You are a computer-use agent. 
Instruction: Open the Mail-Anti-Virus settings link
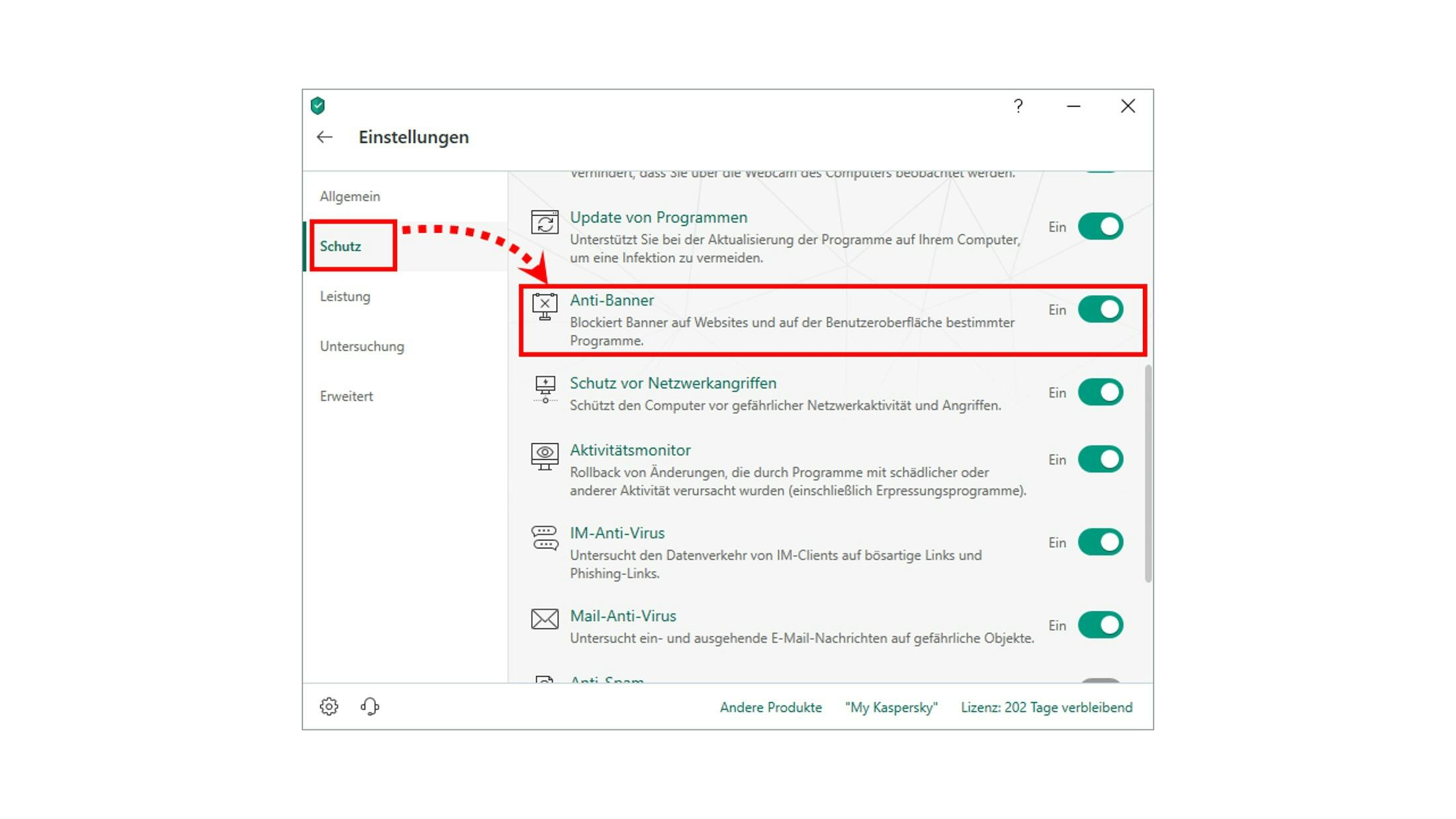coord(623,616)
